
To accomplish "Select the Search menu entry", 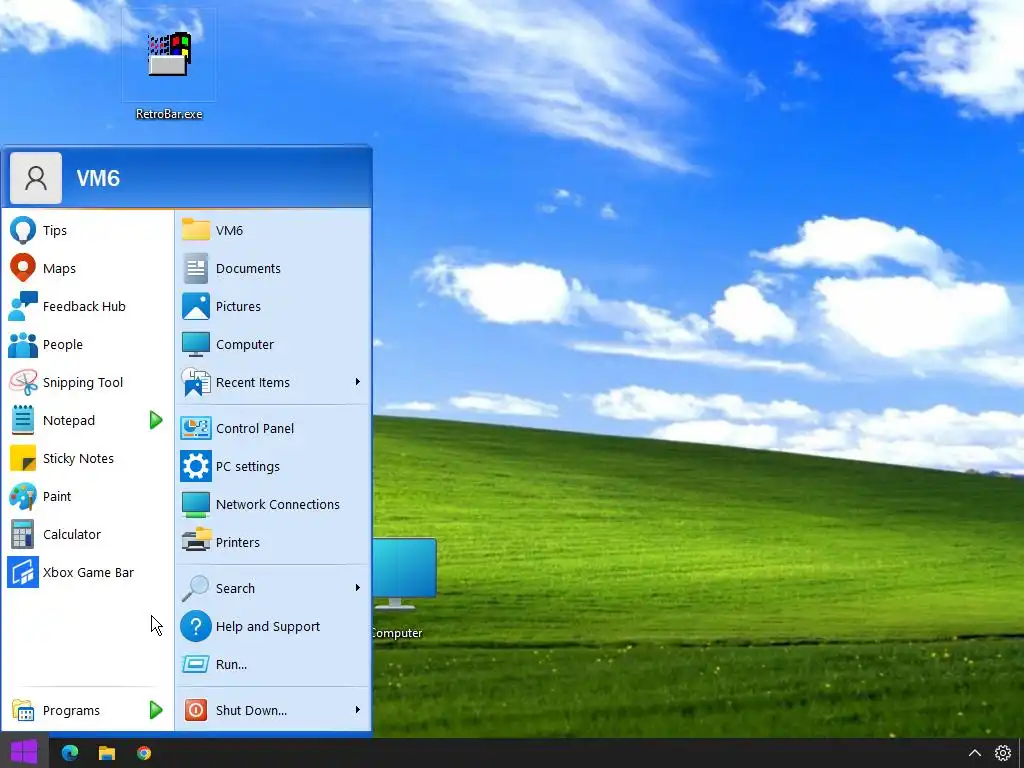I will pyautogui.click(x=272, y=588).
